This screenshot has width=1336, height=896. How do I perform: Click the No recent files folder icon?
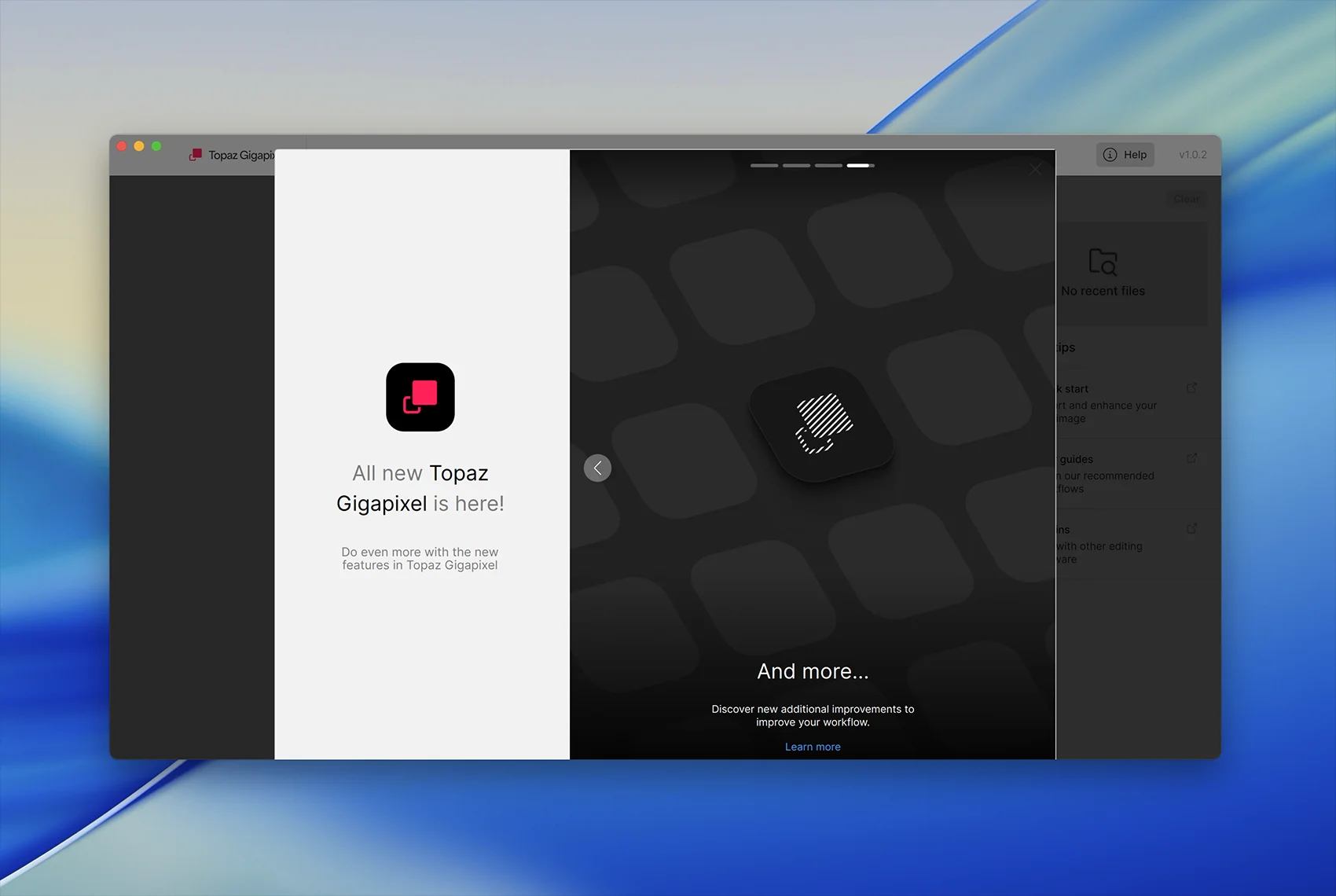tap(1103, 262)
